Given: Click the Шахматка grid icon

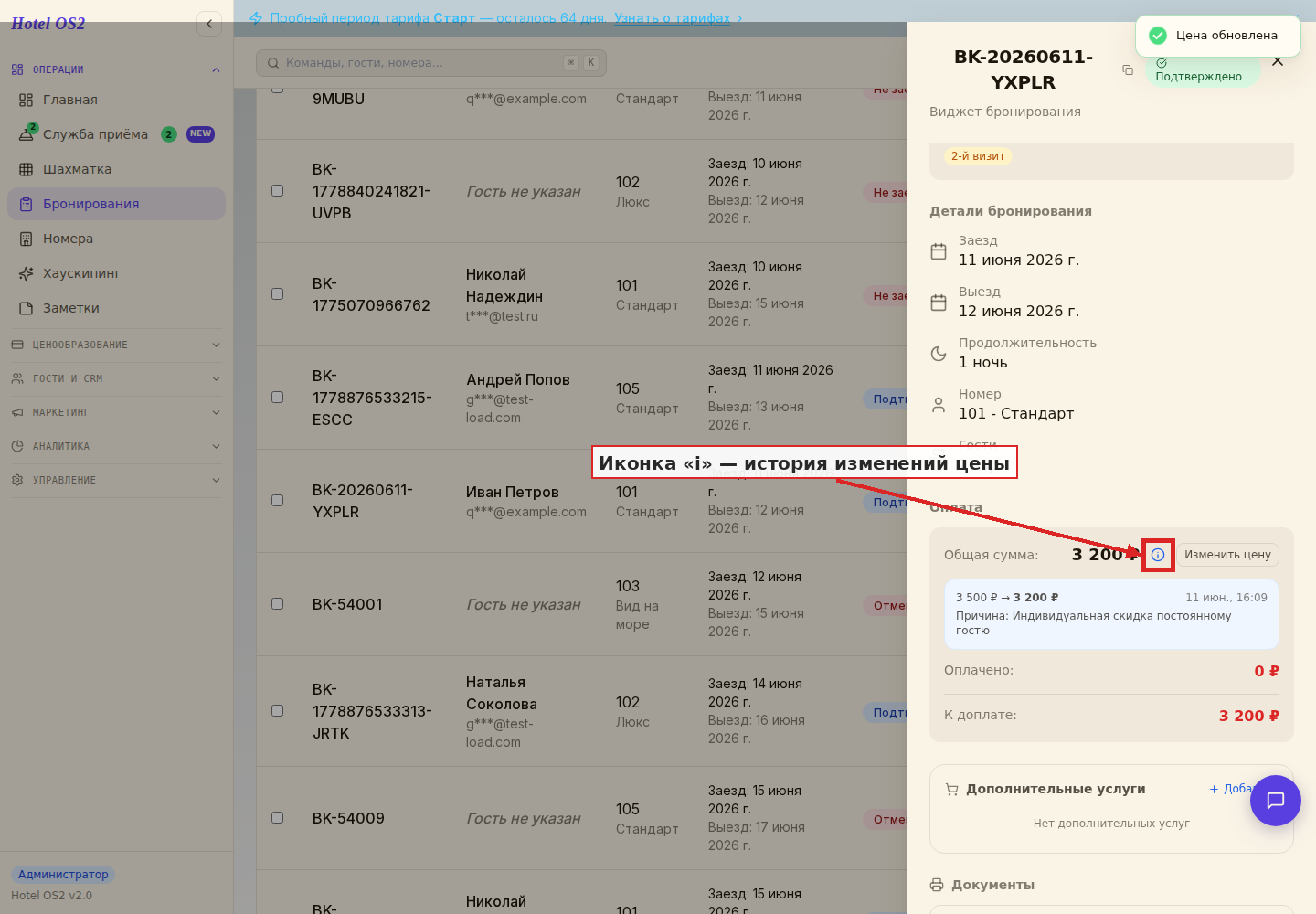Looking at the screenshot, I should (26, 169).
